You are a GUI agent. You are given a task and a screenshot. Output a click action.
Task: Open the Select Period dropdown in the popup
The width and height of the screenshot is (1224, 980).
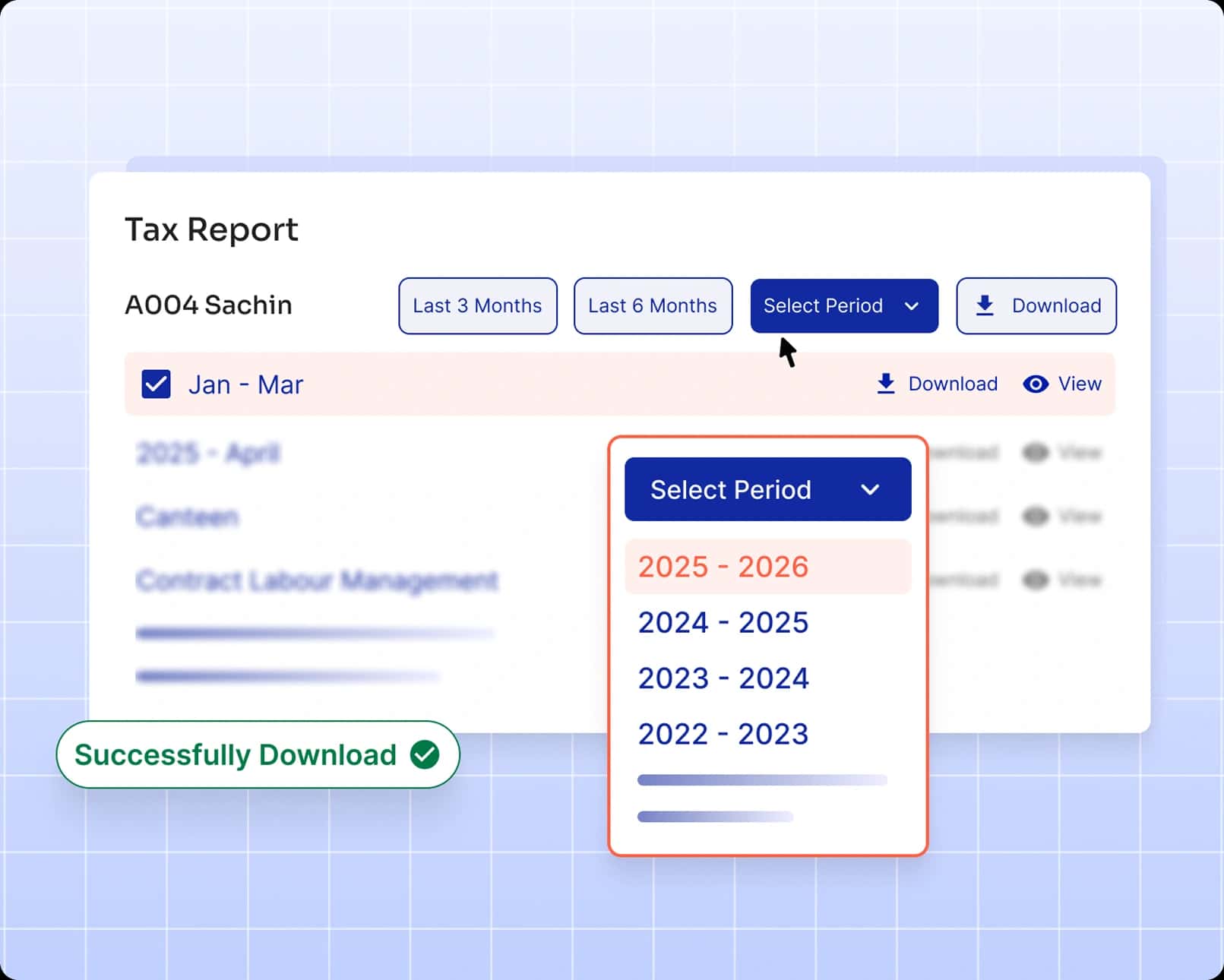(767, 488)
